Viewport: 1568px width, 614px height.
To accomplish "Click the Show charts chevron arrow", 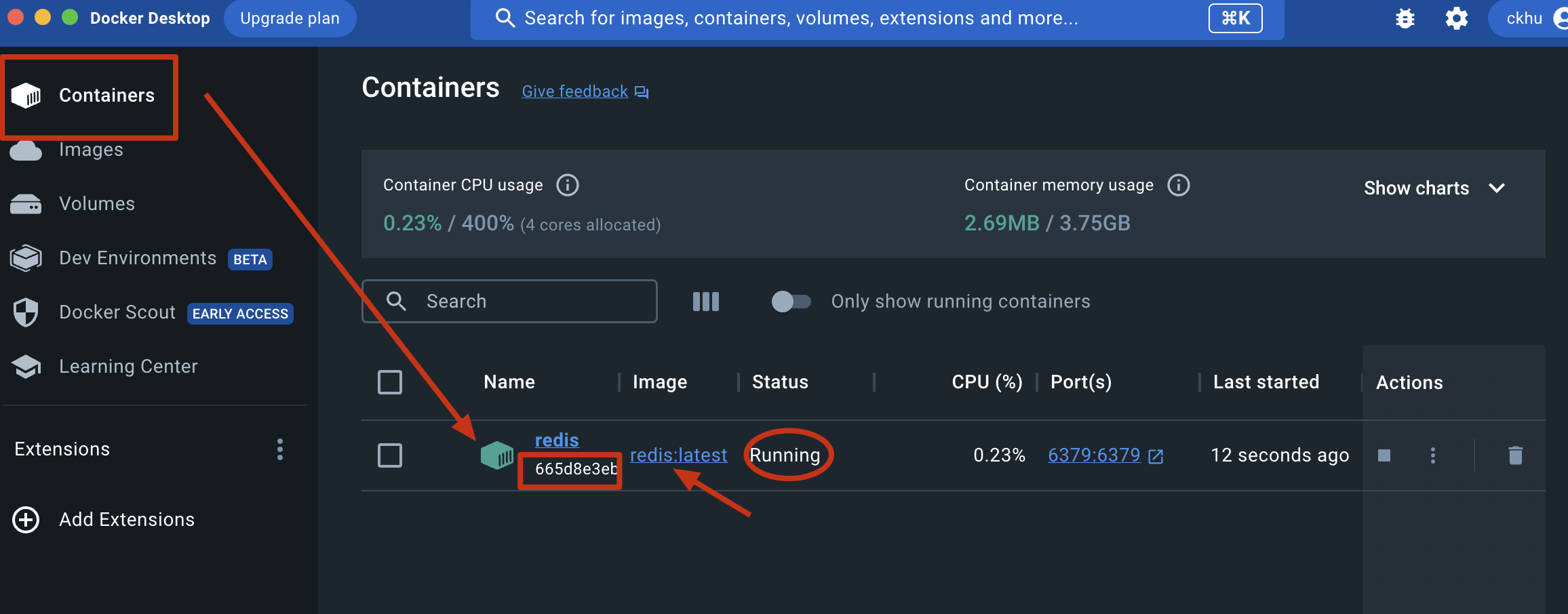I will click(1497, 188).
